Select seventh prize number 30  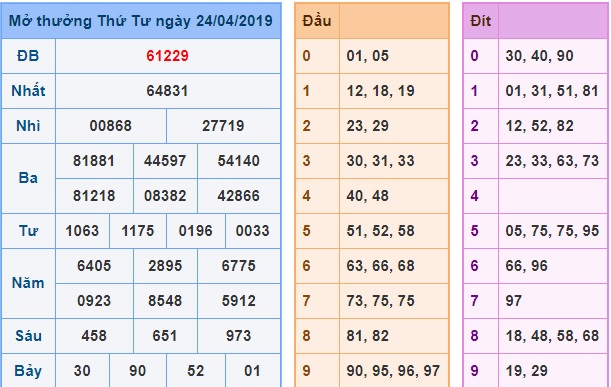82,371
